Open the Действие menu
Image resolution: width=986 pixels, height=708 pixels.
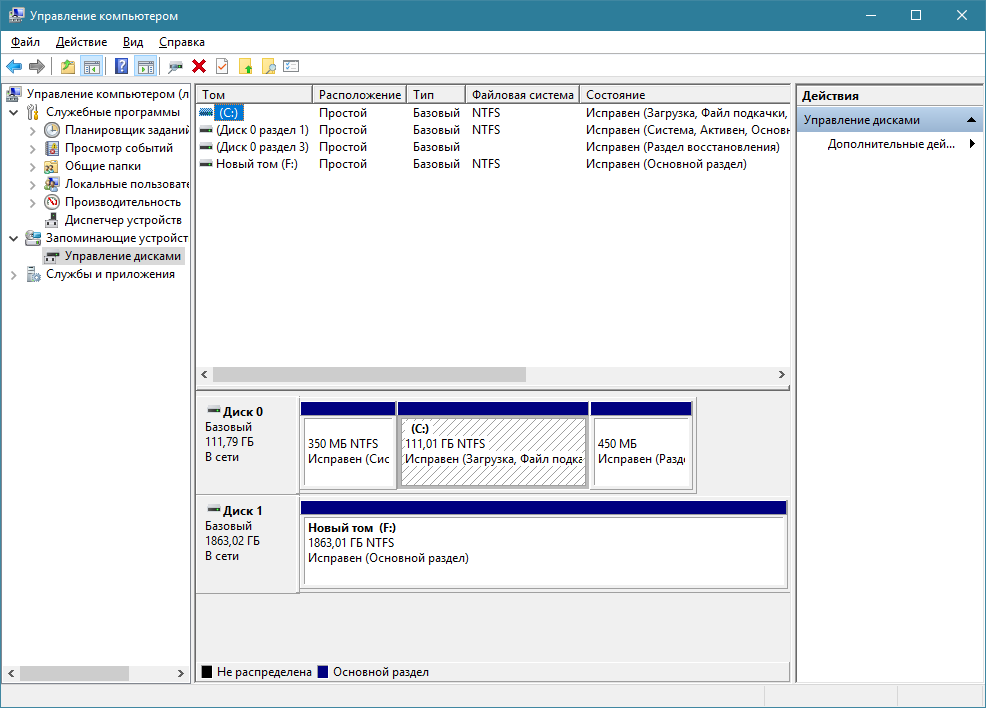pyautogui.click(x=81, y=42)
